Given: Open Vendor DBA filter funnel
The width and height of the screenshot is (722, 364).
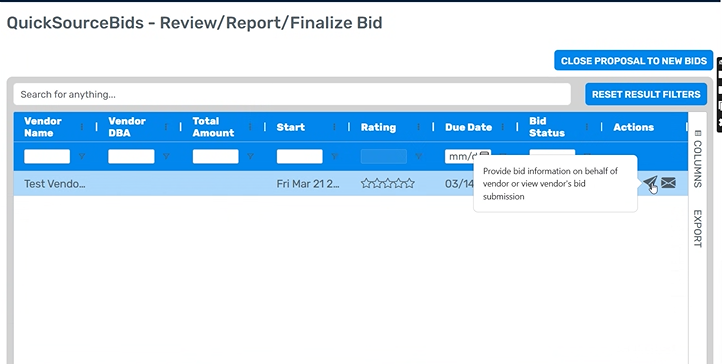Looking at the screenshot, I should [x=166, y=156].
